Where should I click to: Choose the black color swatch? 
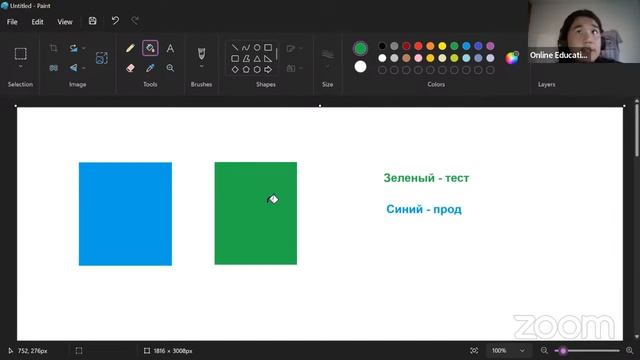click(x=382, y=46)
